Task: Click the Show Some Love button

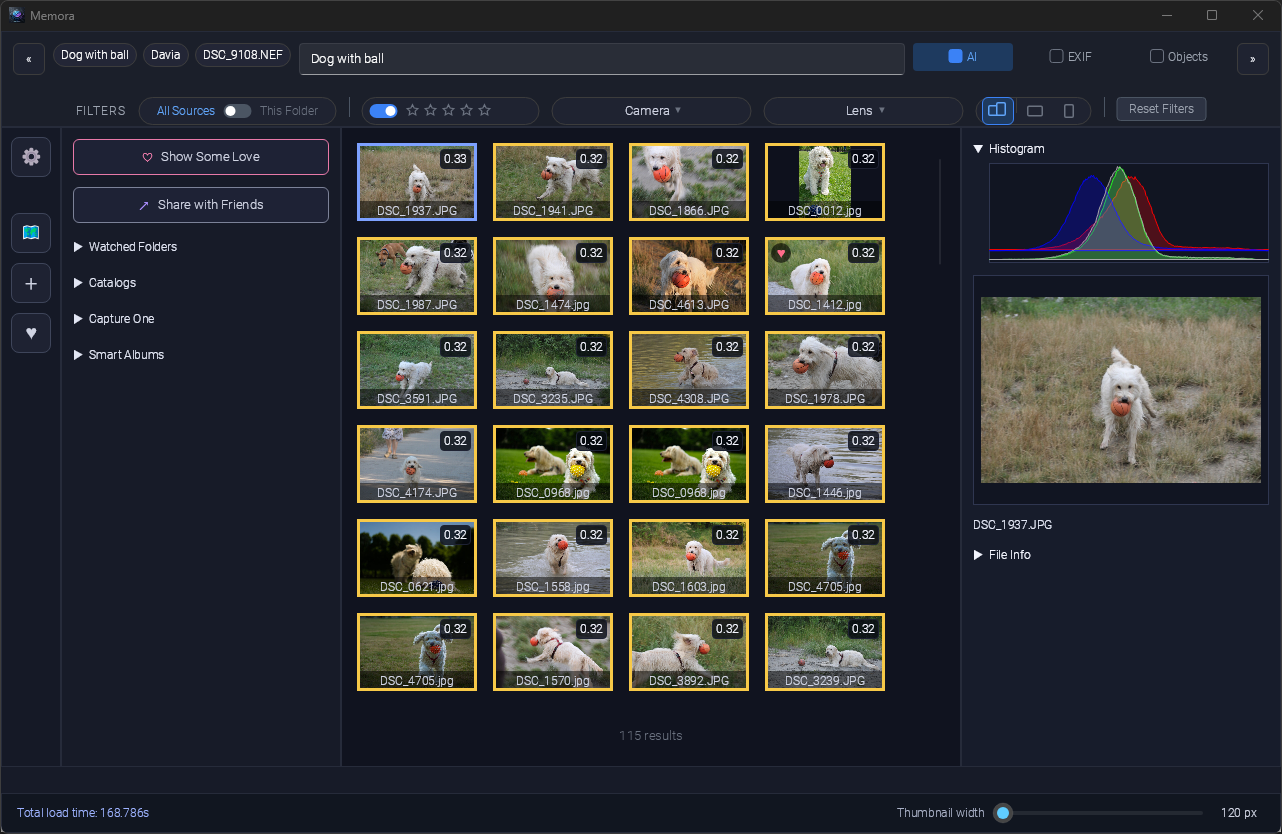Action: 200,157
